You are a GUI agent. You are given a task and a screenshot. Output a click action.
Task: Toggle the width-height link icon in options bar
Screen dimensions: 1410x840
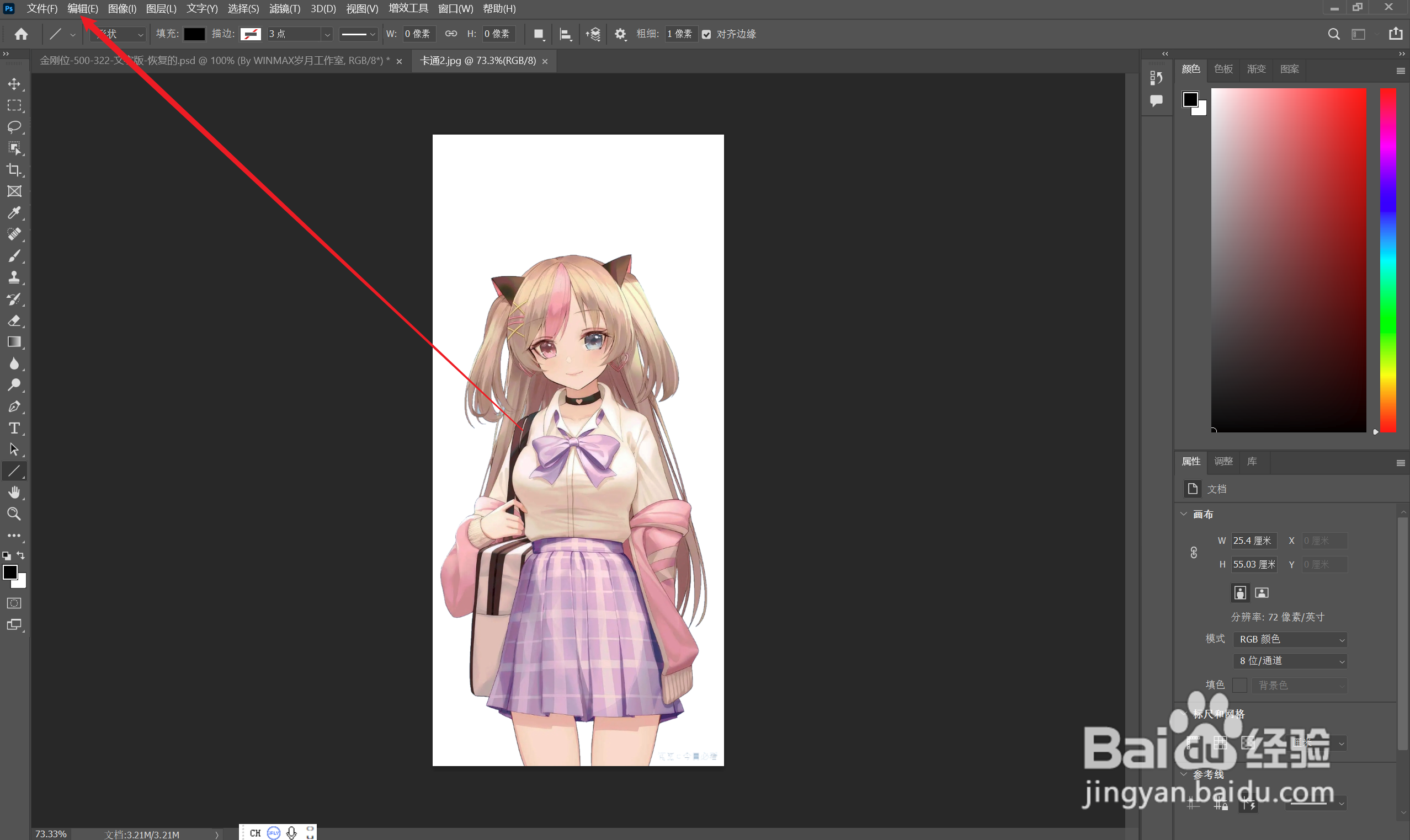point(451,34)
